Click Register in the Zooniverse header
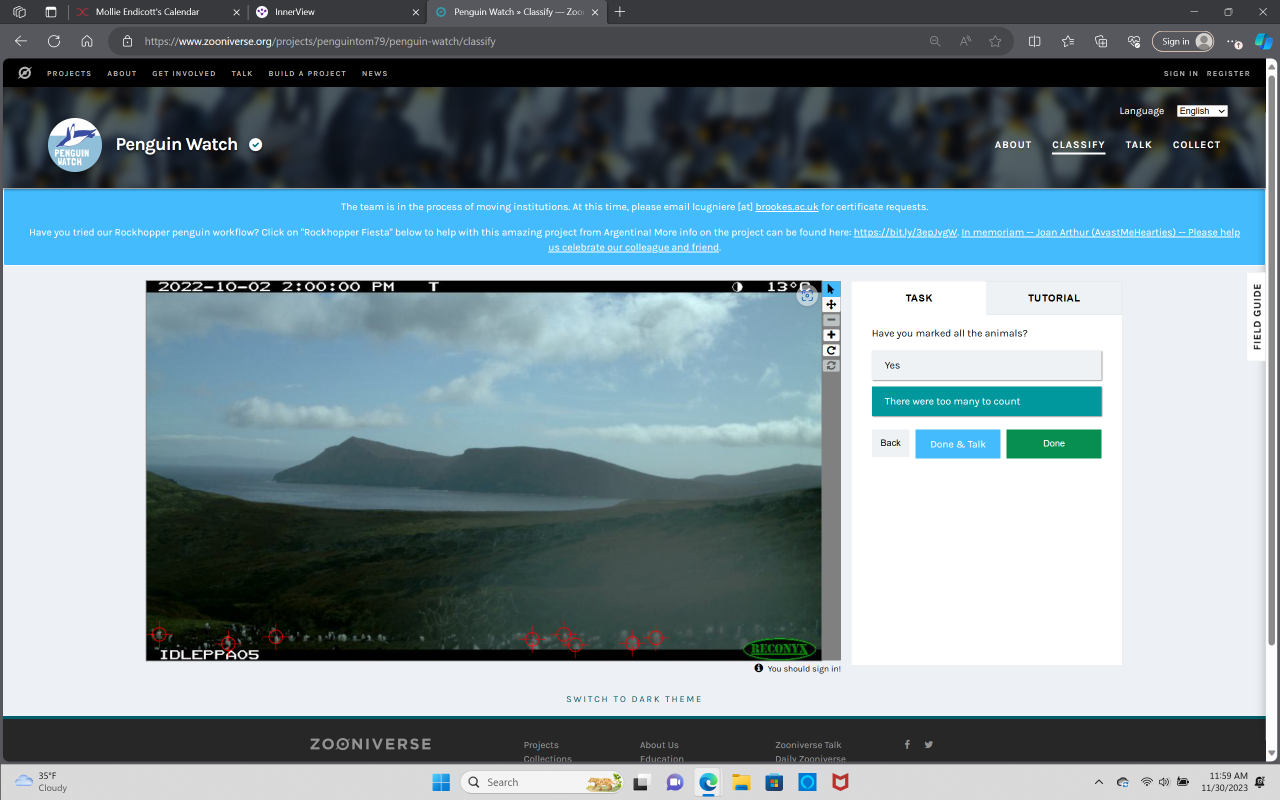 (x=1228, y=74)
